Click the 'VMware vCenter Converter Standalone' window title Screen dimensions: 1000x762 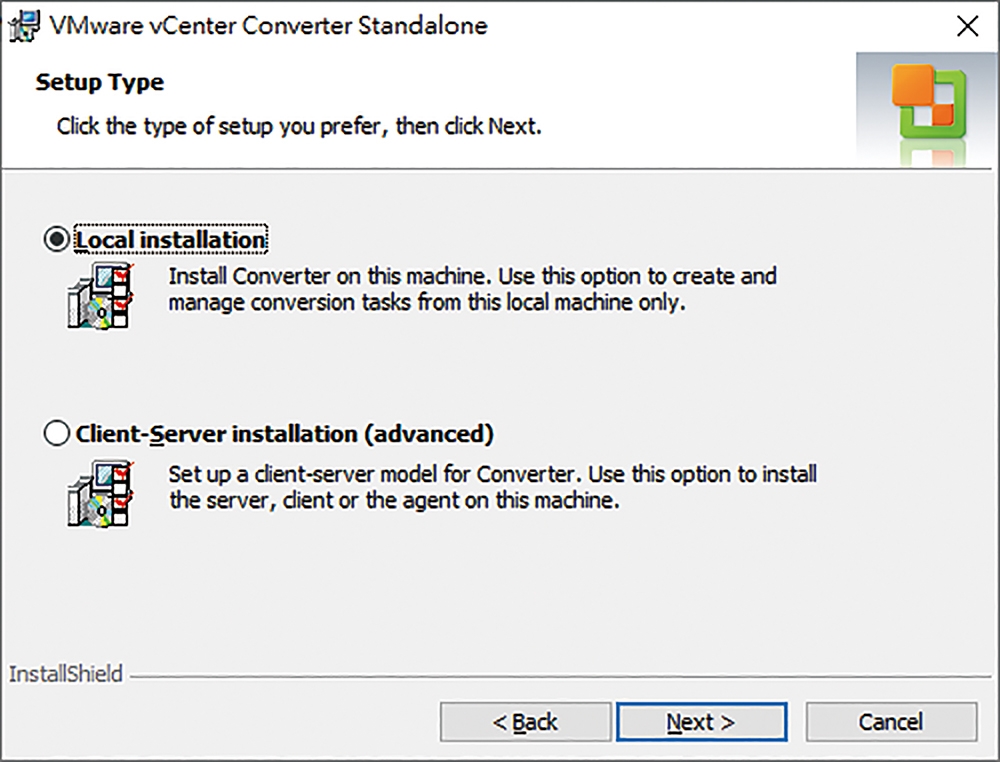point(268,26)
